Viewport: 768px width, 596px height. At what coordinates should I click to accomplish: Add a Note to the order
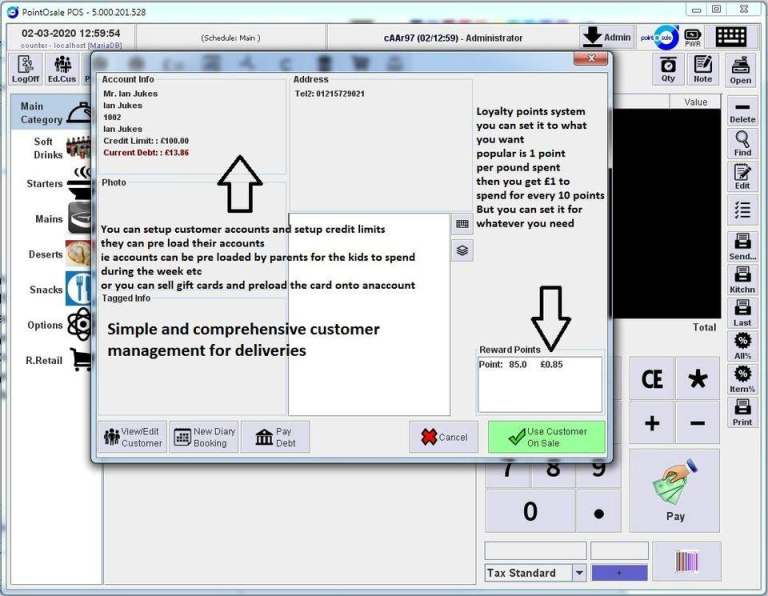[702, 68]
